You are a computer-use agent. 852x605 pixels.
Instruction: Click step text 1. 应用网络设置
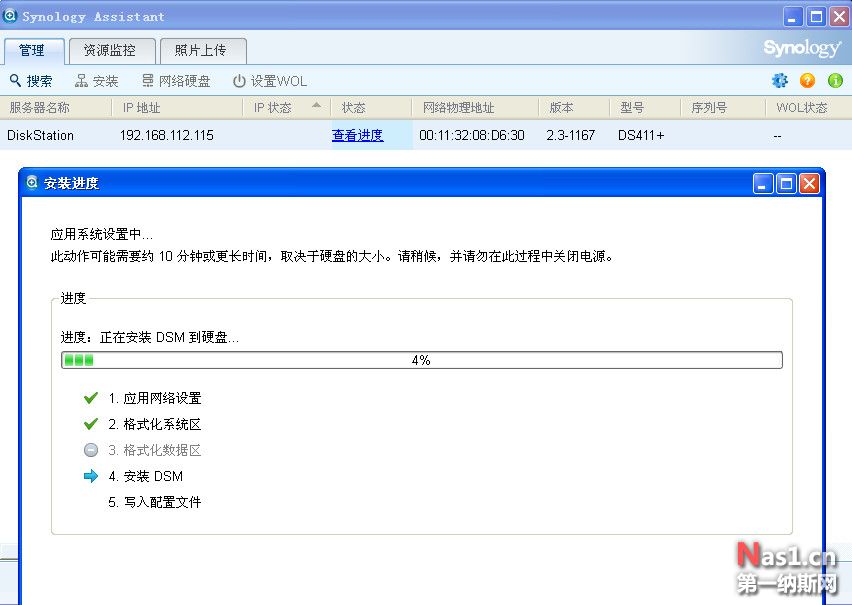point(155,398)
